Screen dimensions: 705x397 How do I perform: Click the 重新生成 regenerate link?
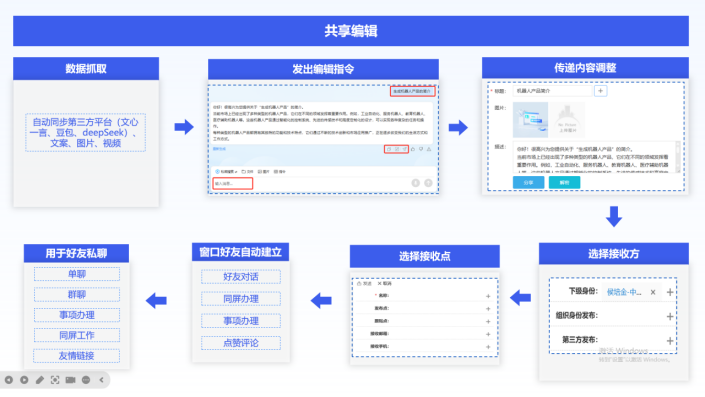[x=219, y=149]
